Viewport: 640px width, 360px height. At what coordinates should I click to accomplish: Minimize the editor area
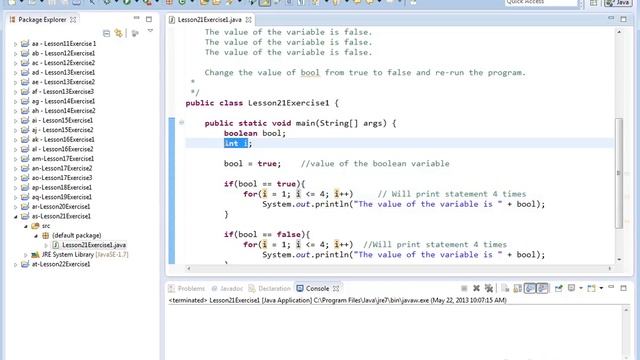click(x=611, y=18)
